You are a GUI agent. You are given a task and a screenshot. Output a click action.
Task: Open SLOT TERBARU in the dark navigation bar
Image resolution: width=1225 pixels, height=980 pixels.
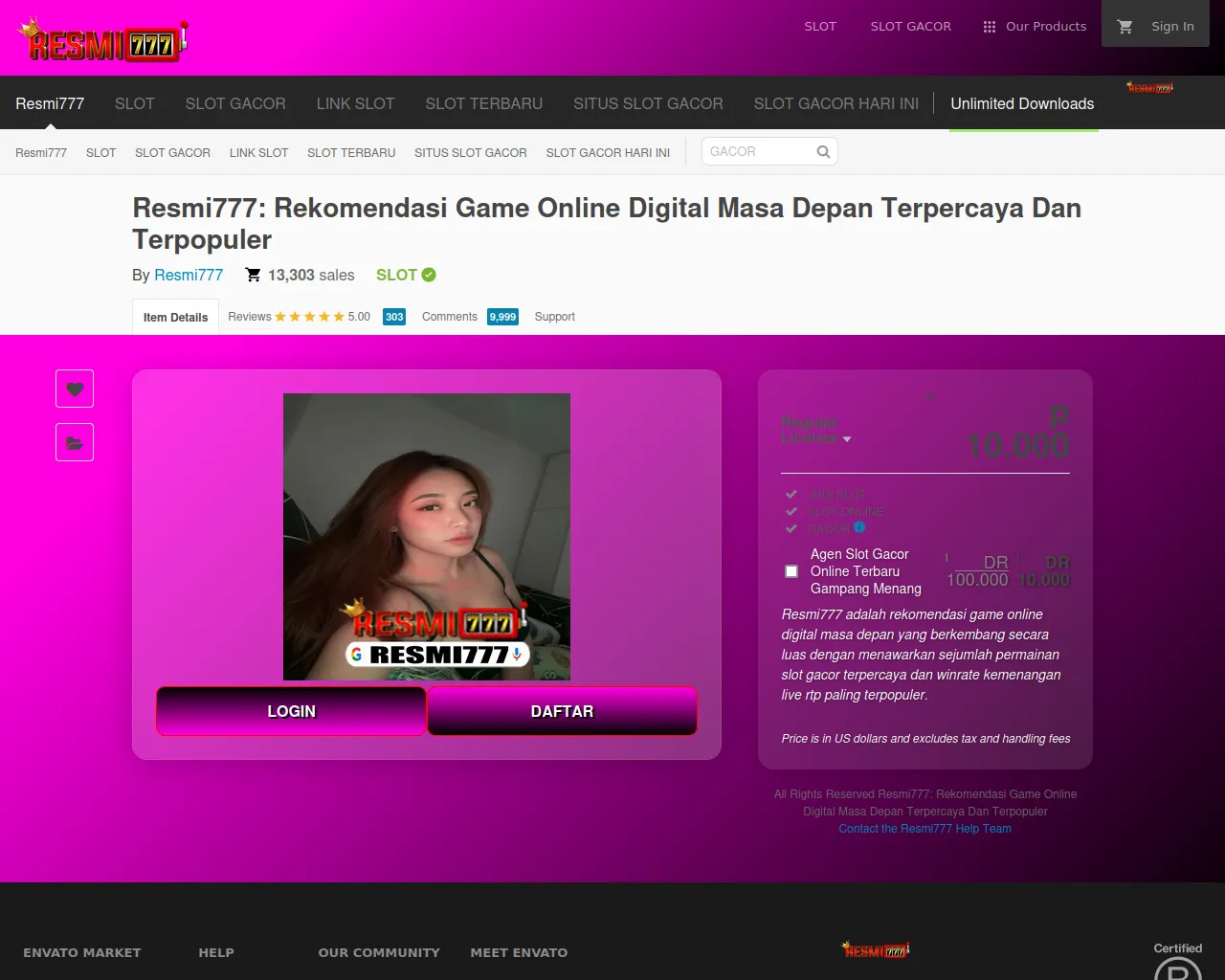(x=484, y=103)
